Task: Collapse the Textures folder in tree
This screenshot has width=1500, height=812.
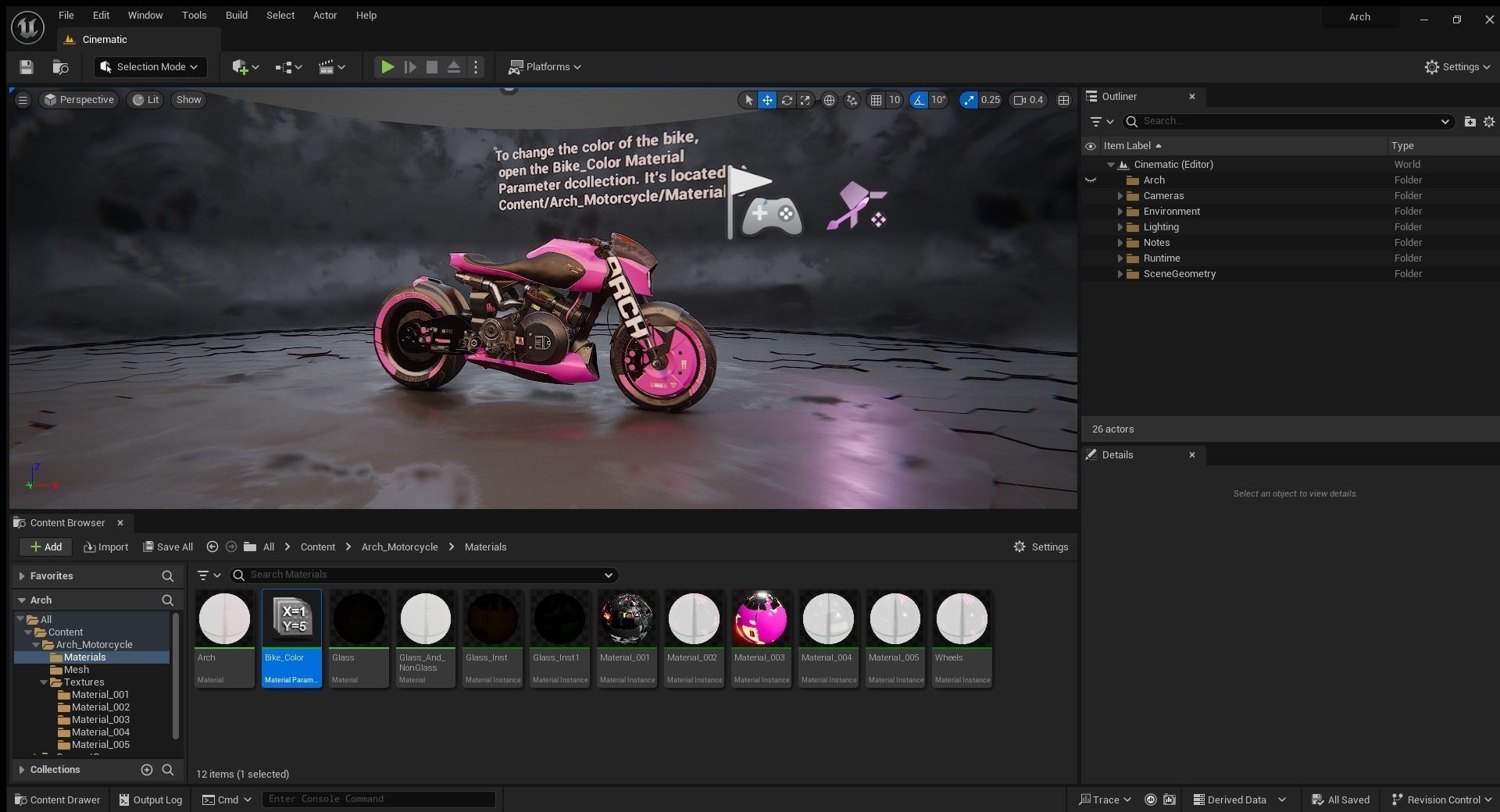Action: tap(44, 682)
